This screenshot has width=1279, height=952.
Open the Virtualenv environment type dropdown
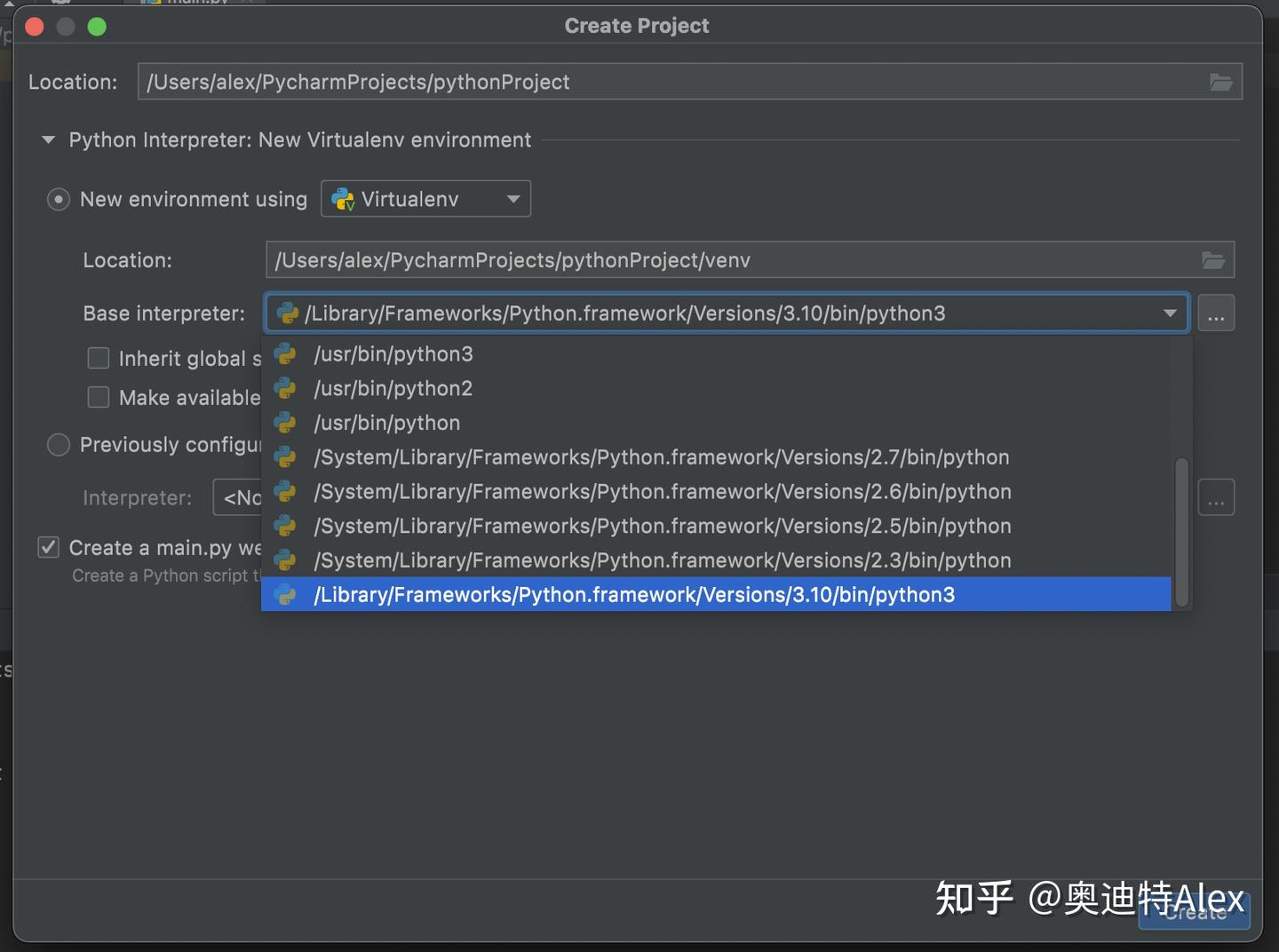point(512,199)
